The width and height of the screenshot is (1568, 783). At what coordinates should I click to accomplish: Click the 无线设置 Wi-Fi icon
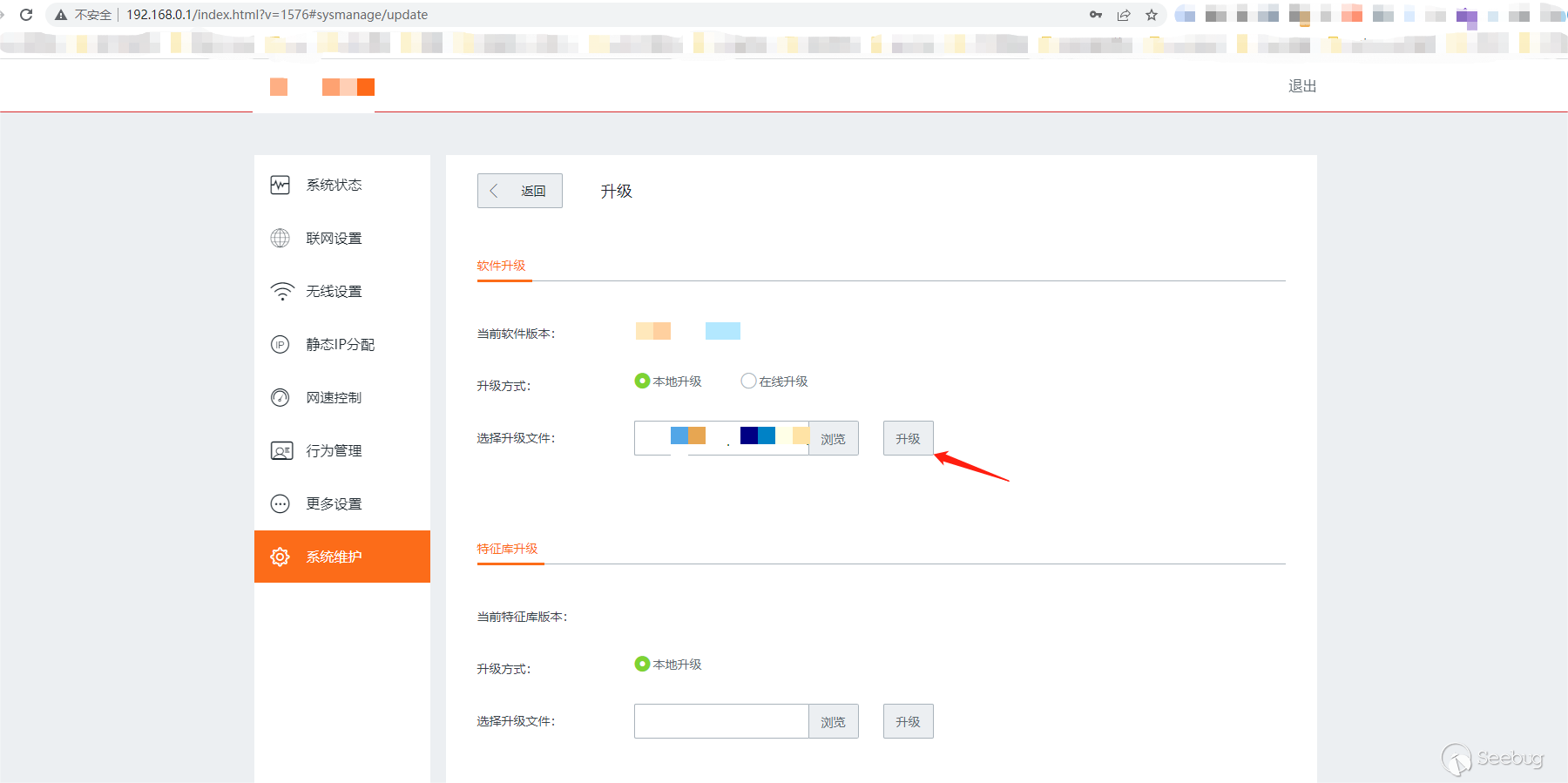click(282, 292)
